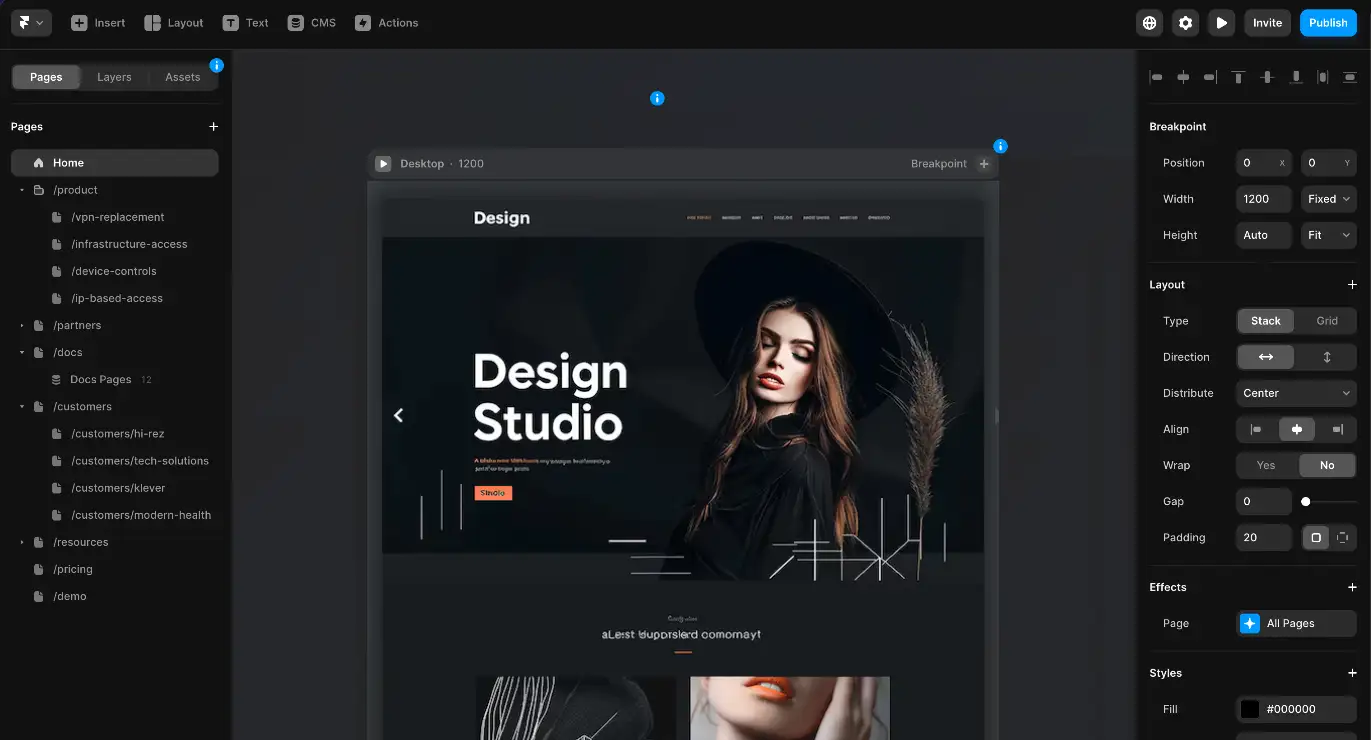
Task: Select horizontal stack direction
Action: click(x=1265, y=357)
